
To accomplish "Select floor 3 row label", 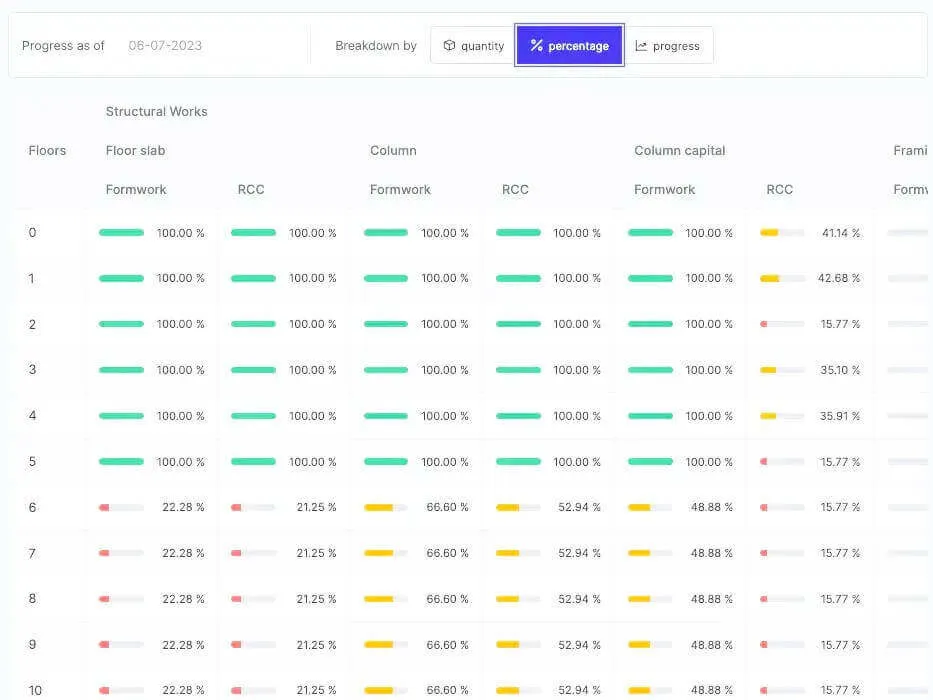I will tap(32, 370).
